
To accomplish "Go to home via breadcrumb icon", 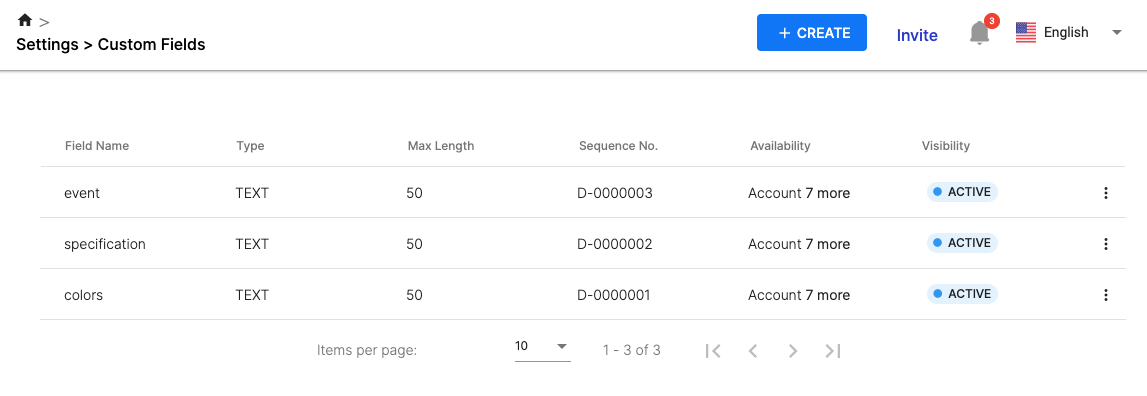I will [25, 20].
